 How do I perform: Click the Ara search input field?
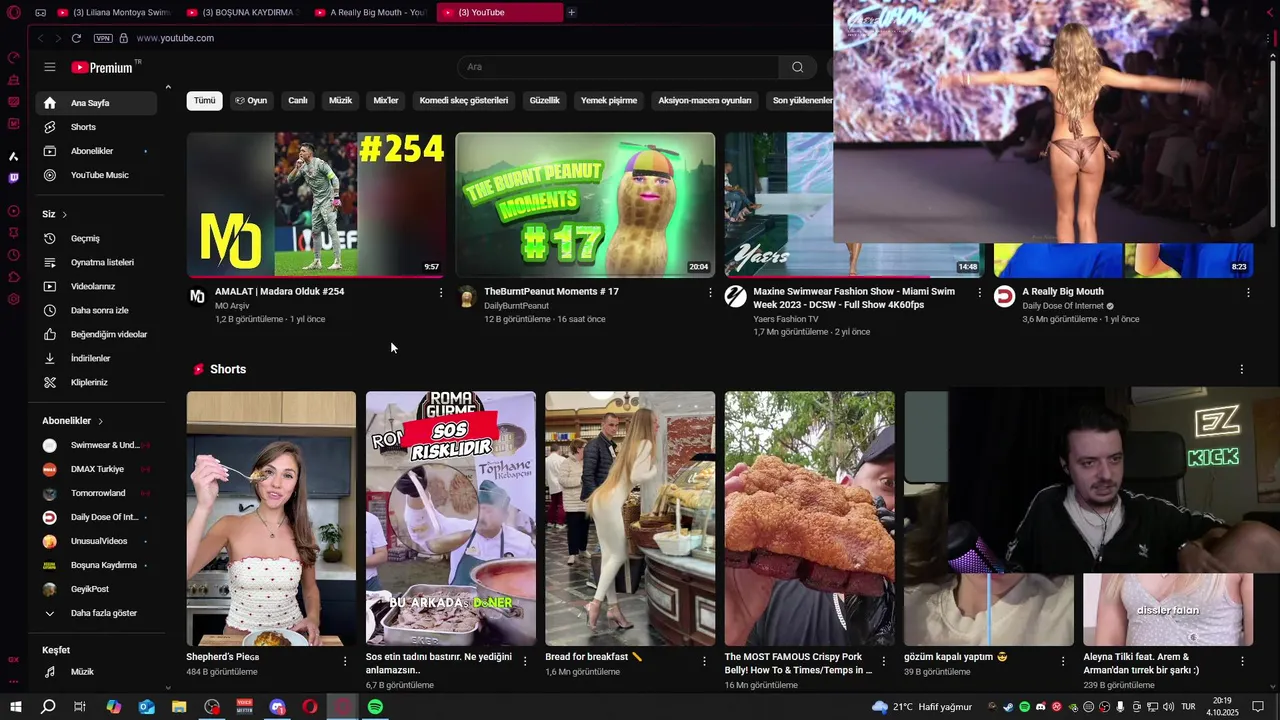[x=618, y=67]
